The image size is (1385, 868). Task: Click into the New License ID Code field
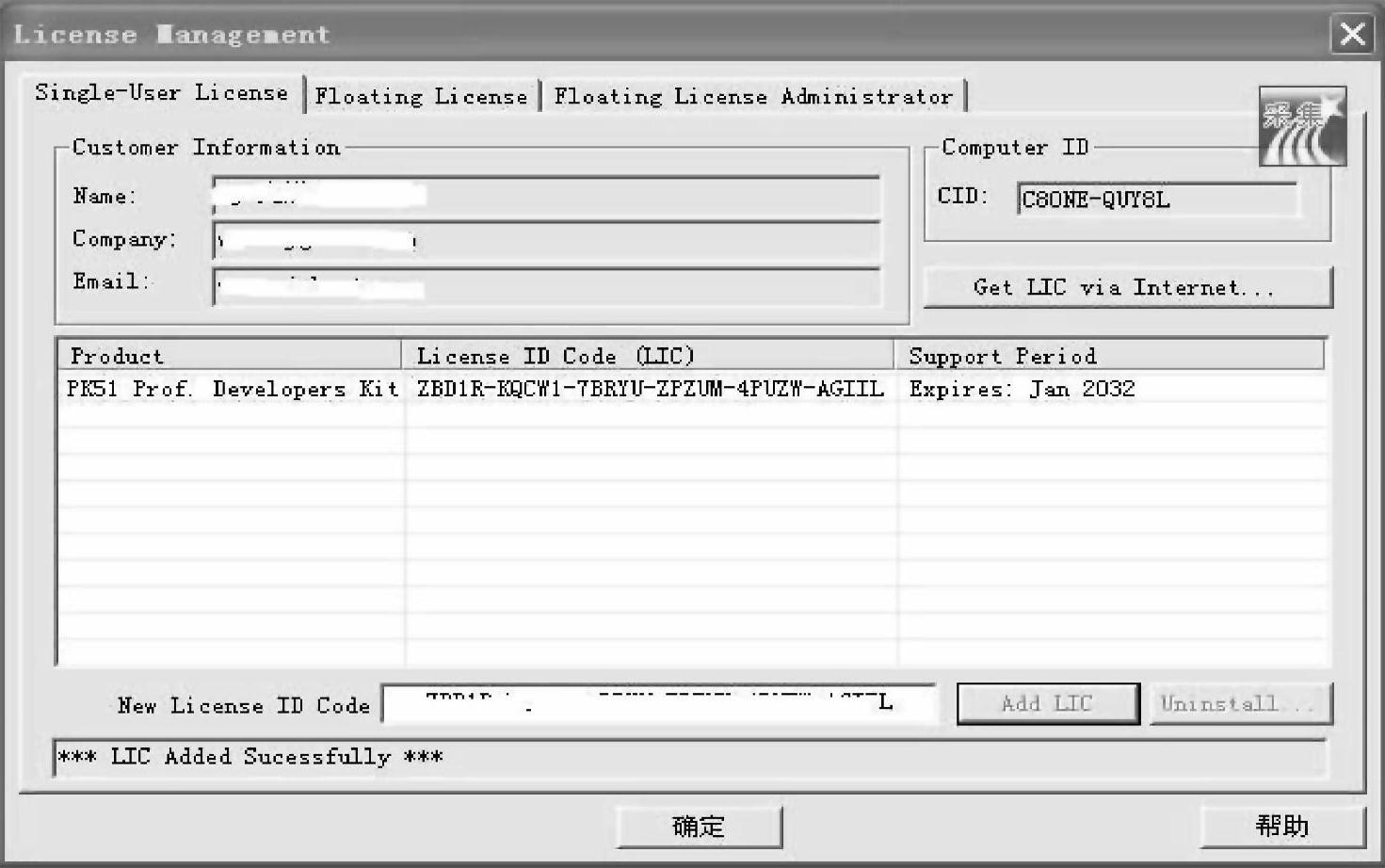[x=659, y=703]
